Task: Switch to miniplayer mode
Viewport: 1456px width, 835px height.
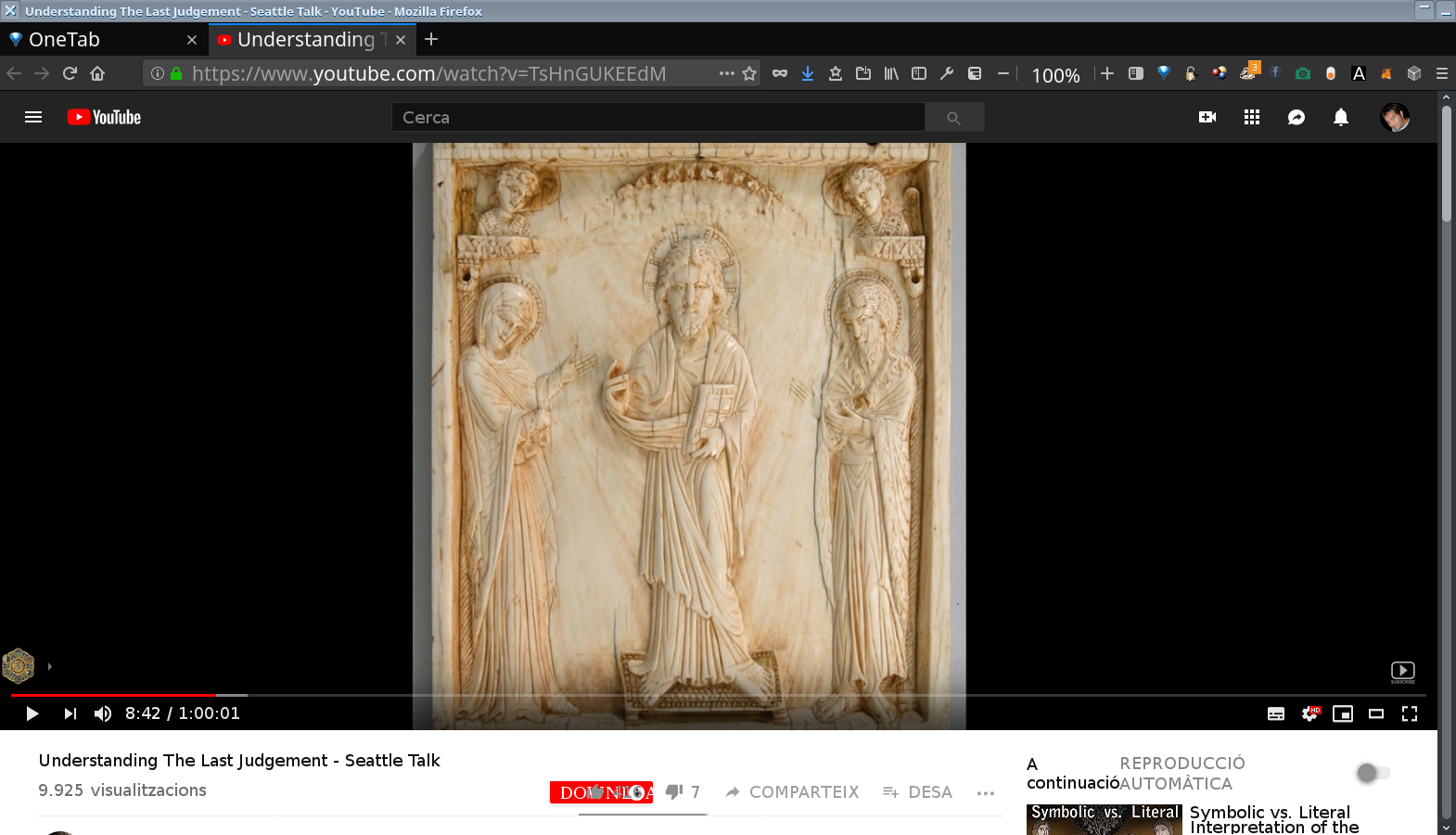Action: pos(1343,713)
